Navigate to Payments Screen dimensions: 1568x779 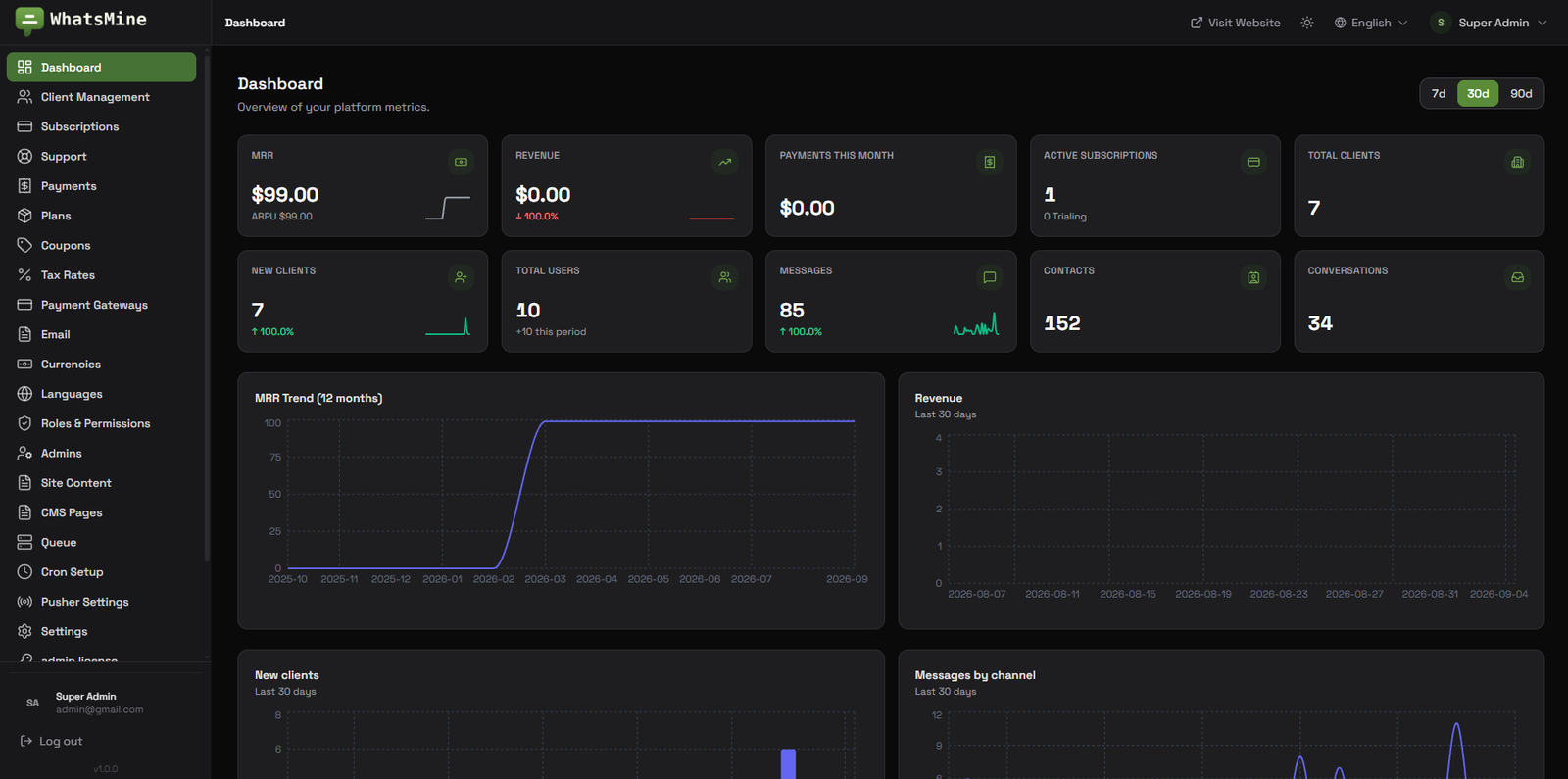[x=101, y=186]
